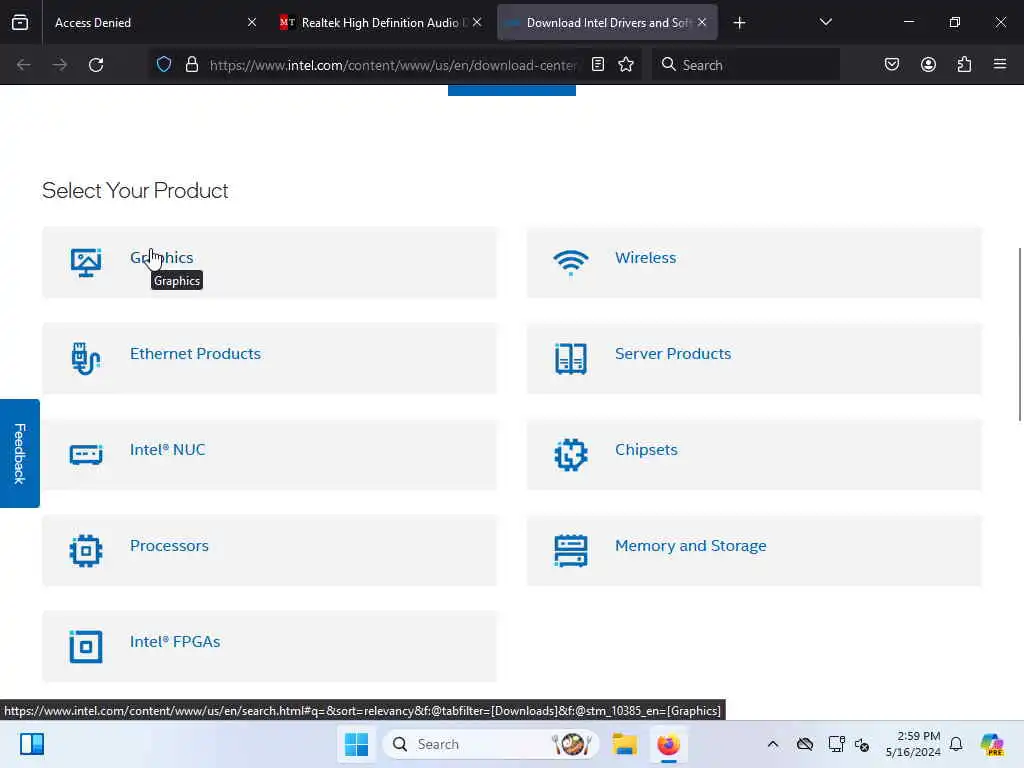This screenshot has width=1024, height=768.
Task: Click the browser Search box
Action: click(746, 65)
